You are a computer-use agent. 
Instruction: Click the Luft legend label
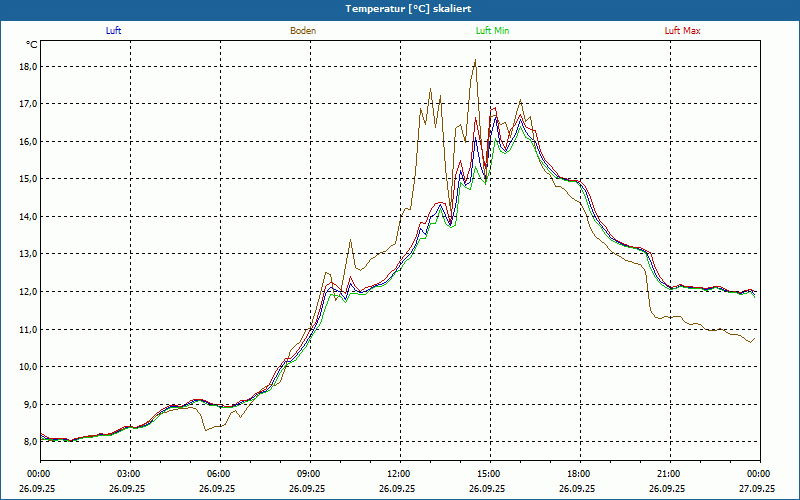tap(113, 31)
